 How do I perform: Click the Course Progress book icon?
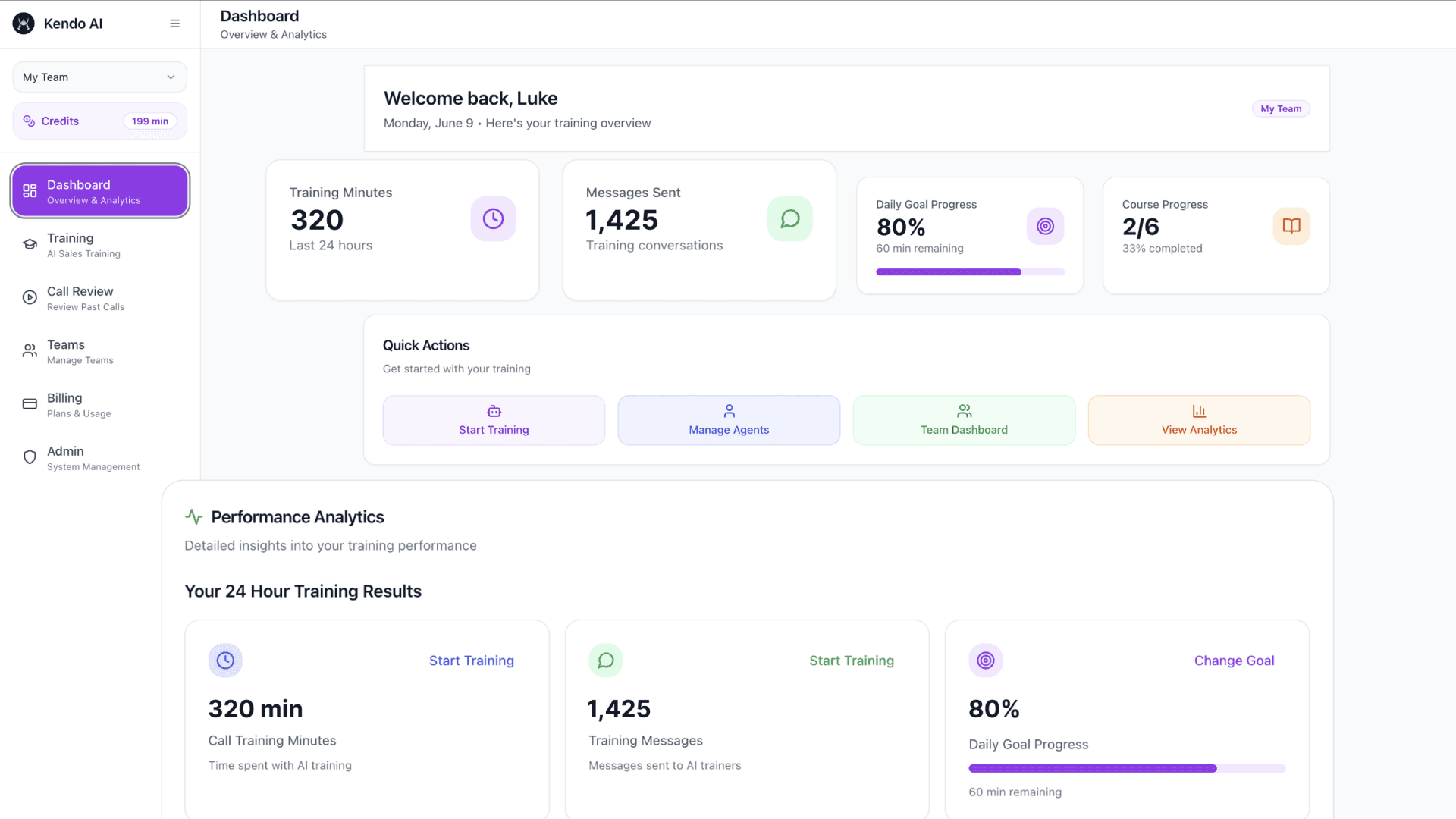click(1291, 226)
